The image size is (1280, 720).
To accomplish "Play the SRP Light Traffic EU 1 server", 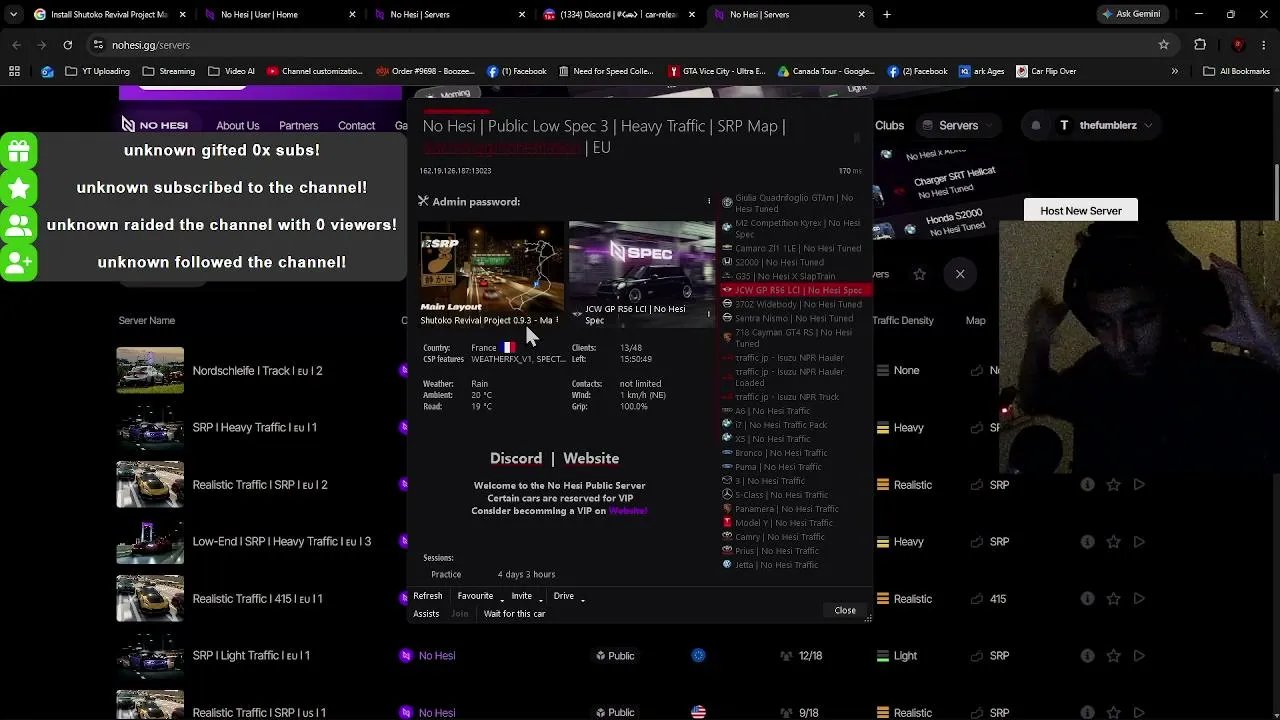I will tap(1139, 656).
